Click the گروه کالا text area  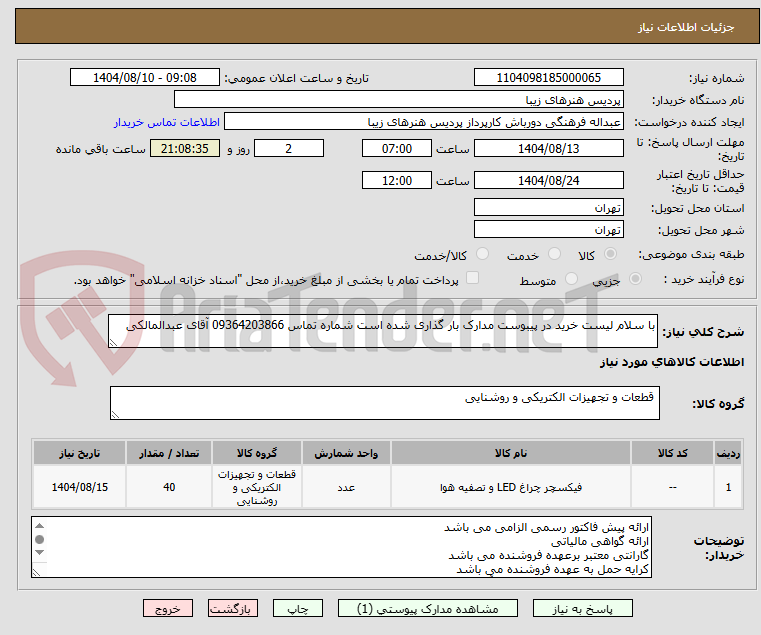pyautogui.click(x=384, y=403)
